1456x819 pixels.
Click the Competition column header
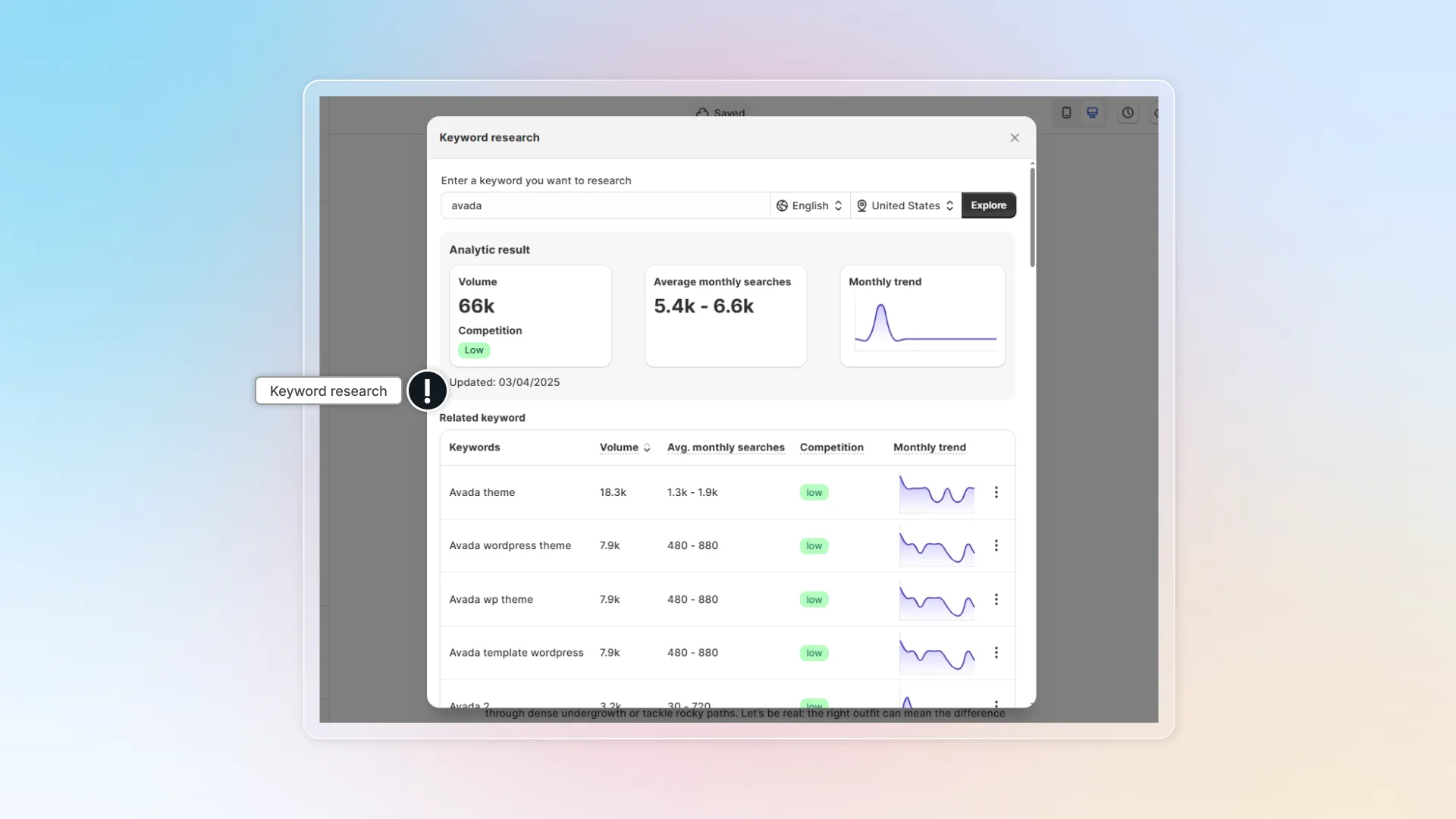[x=831, y=447]
